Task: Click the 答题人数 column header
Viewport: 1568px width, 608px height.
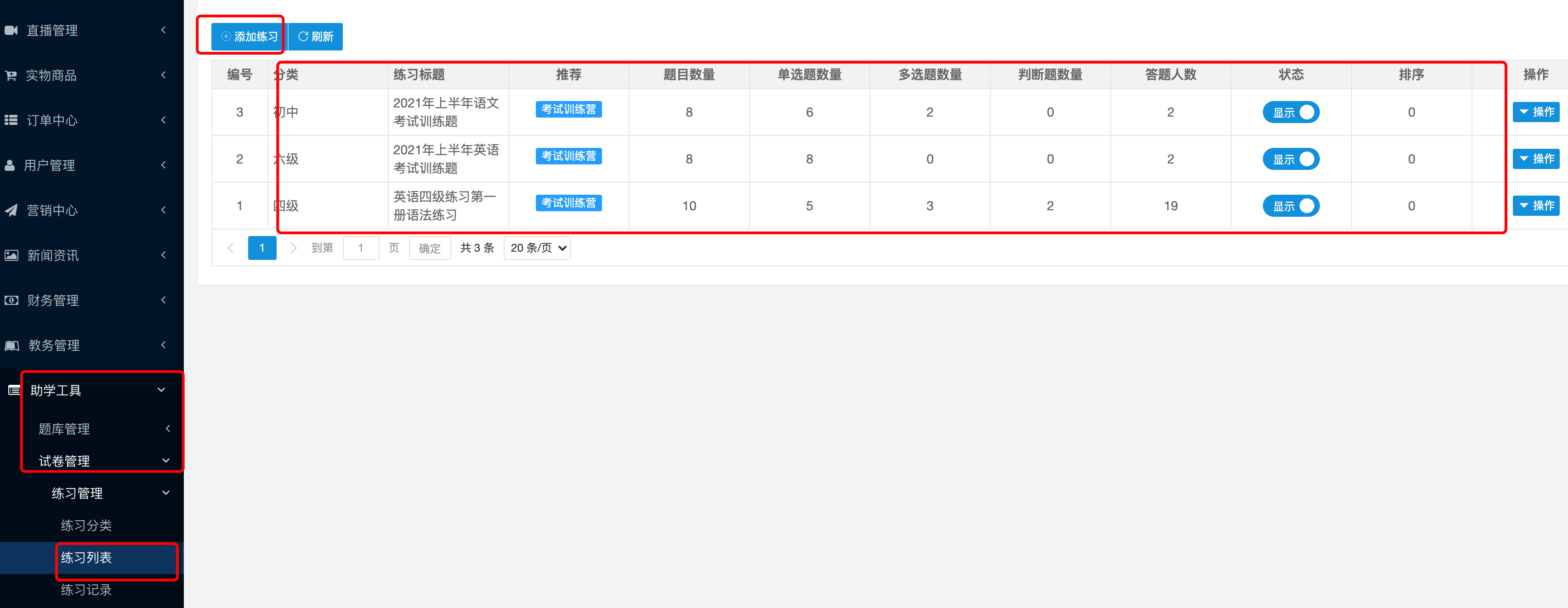Action: 1170,75
